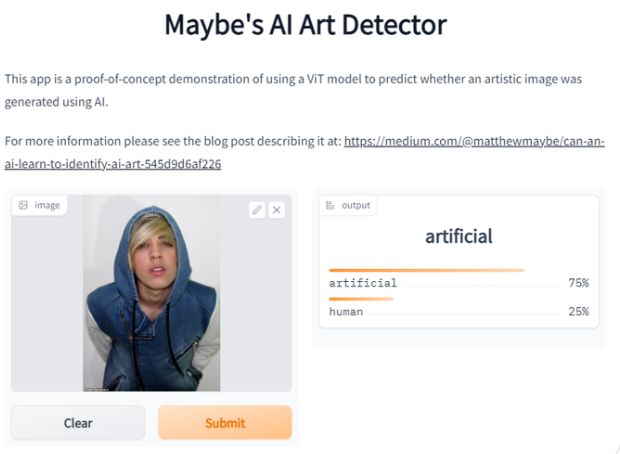Open the Medium blog post link

474,142
